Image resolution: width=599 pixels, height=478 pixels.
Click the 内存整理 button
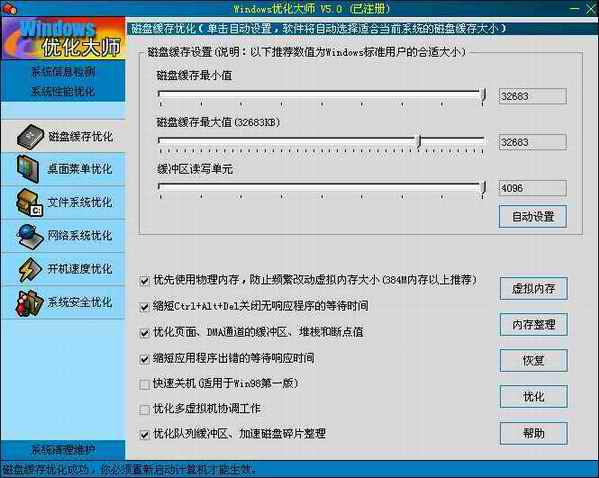534,324
